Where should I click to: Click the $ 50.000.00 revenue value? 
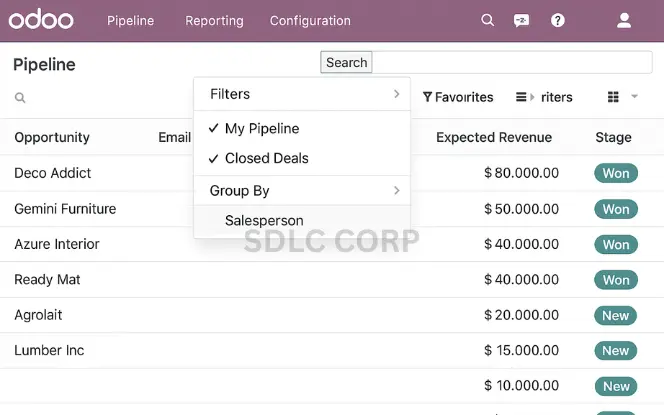(521, 209)
